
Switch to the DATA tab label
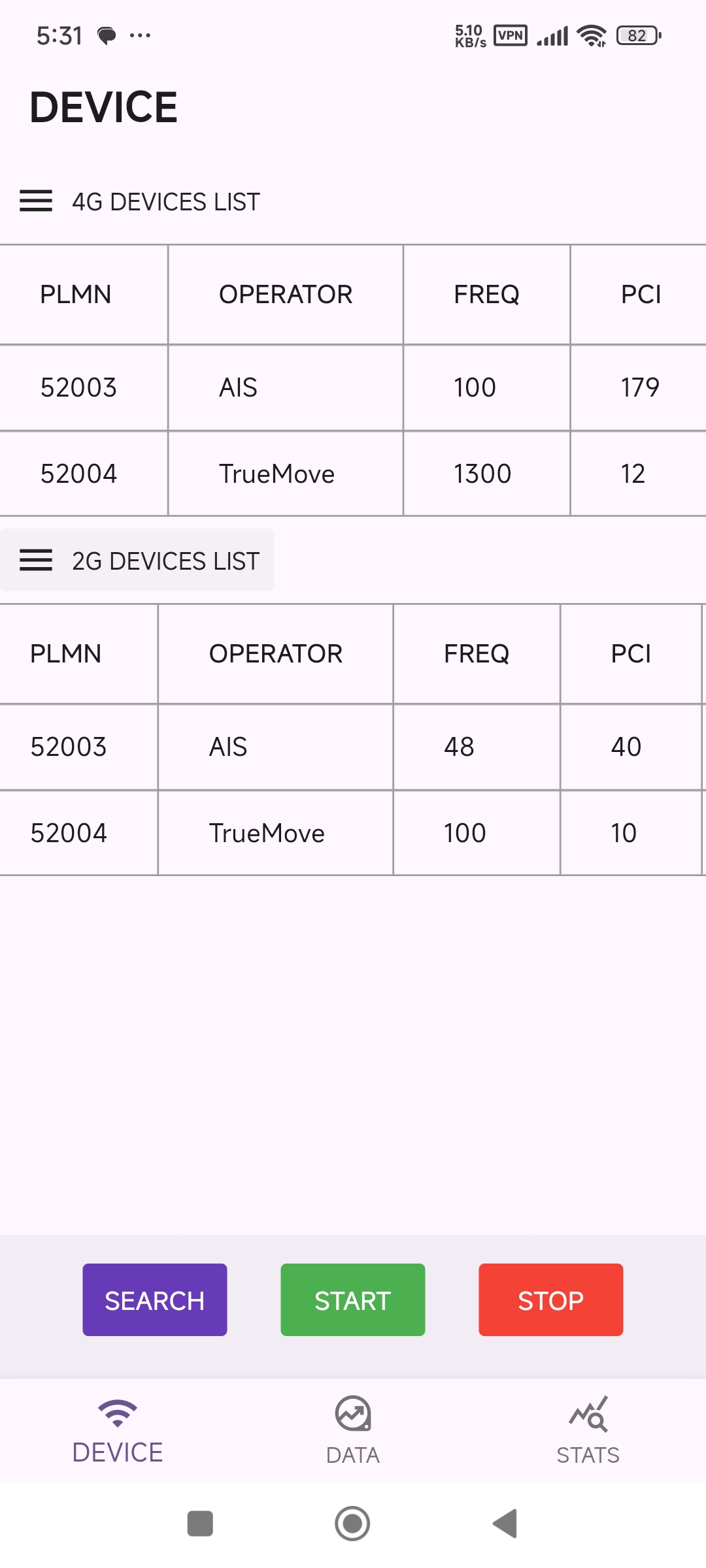click(x=353, y=1455)
